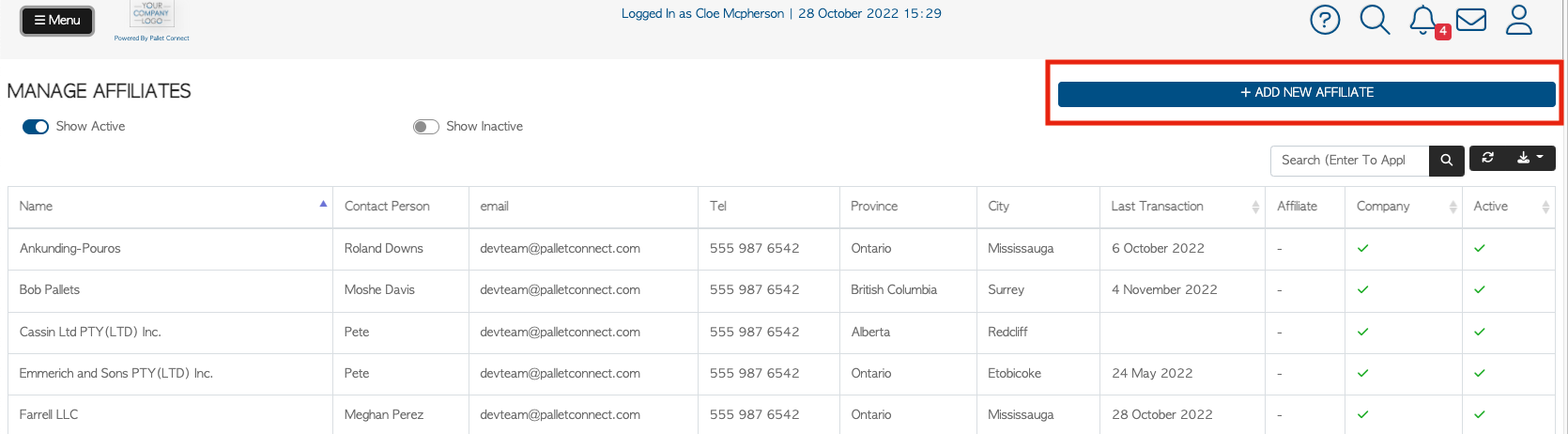
Task: Click into the affiliate search field
Action: (x=1349, y=161)
